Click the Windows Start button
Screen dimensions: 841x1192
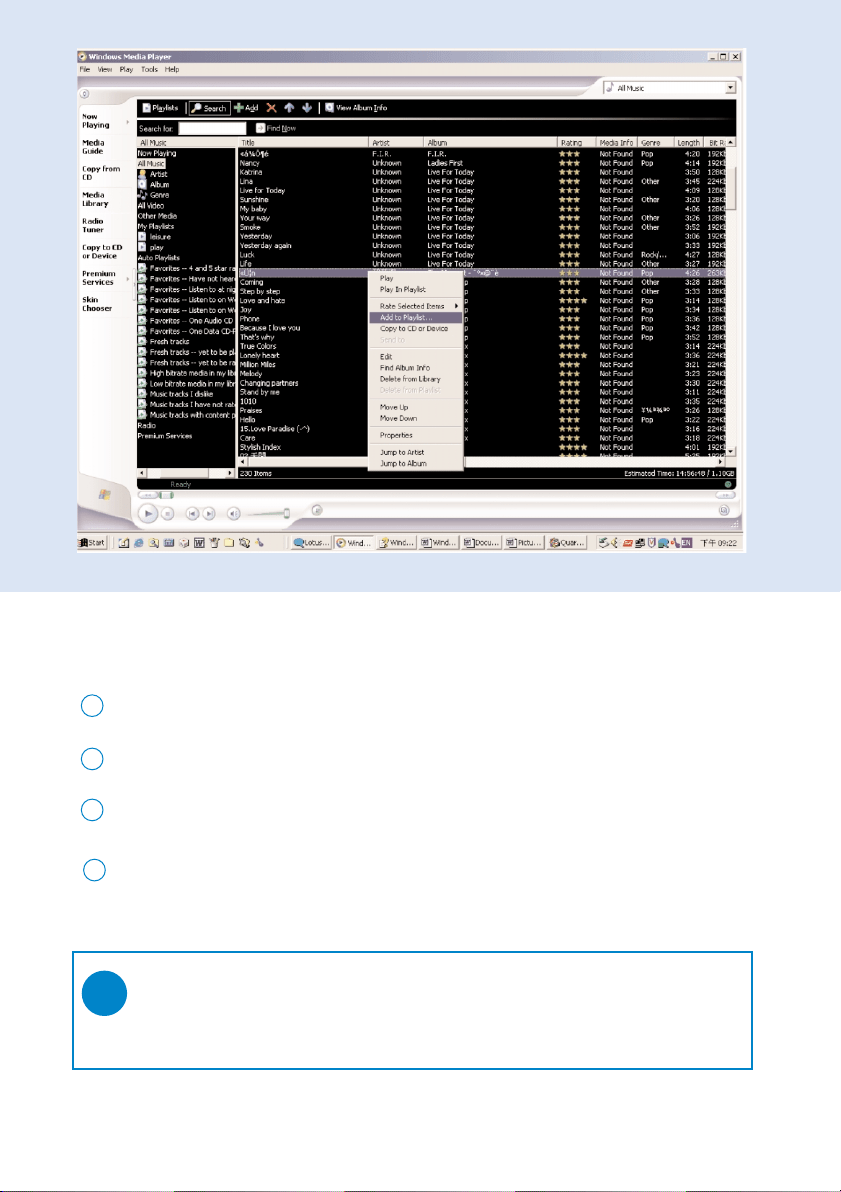pos(93,543)
